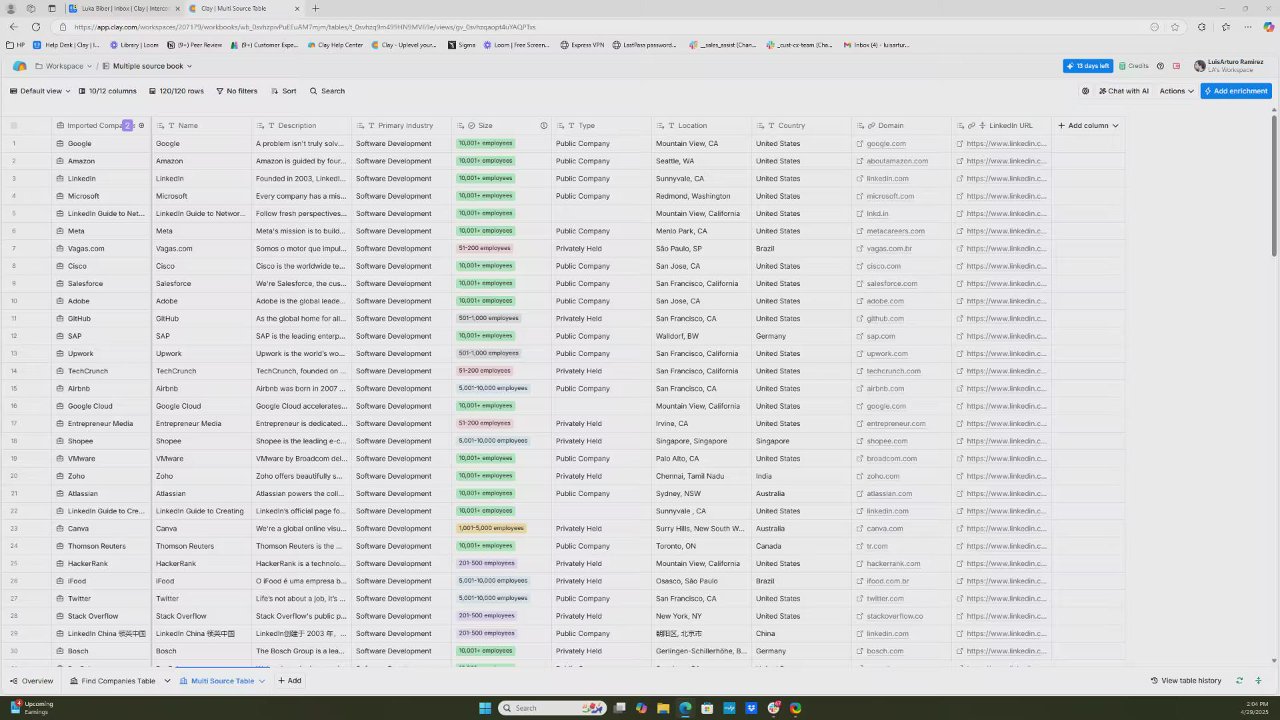1280x720 pixels.
Task: Click the plus icon on Imported Companies header
Action: [141, 126]
